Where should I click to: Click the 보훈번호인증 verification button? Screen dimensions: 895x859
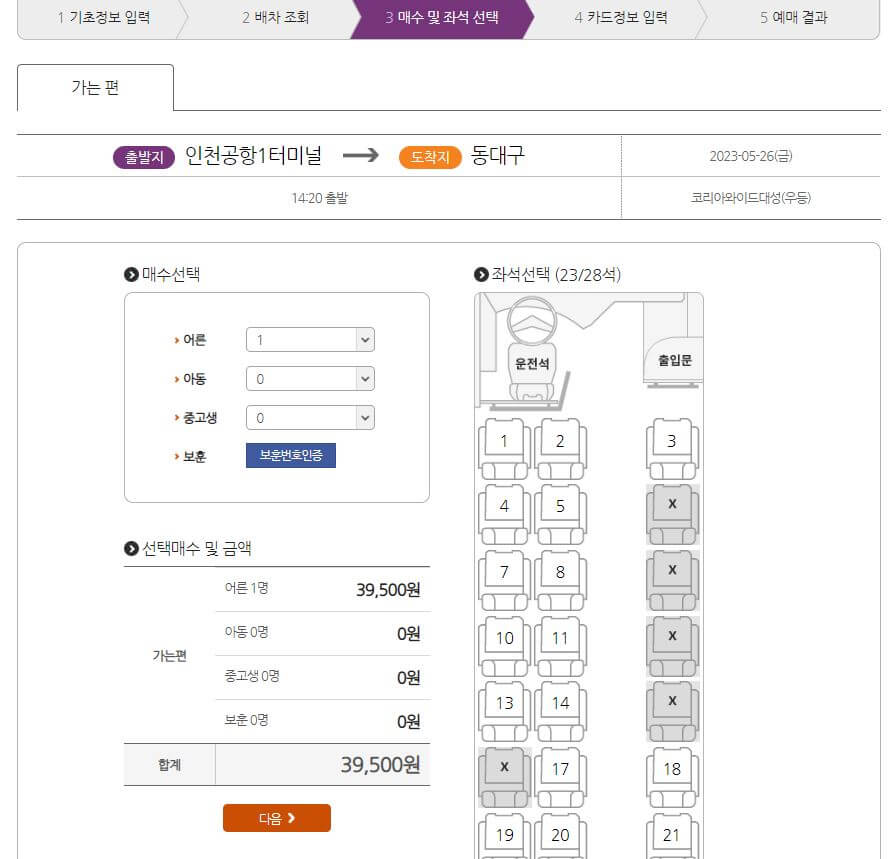coord(291,455)
